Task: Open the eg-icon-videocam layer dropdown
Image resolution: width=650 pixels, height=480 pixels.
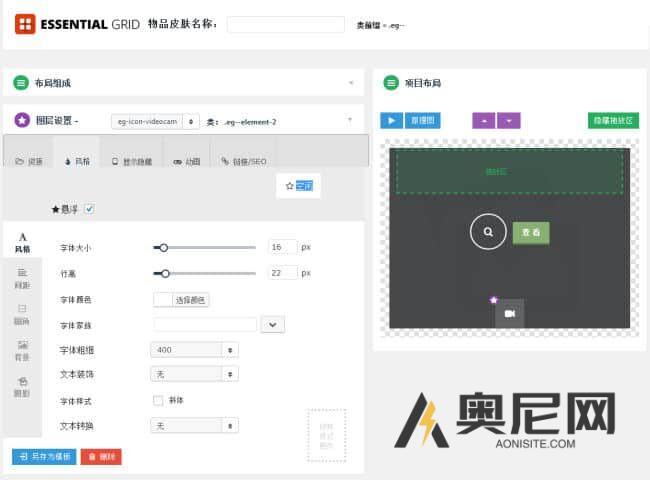Action: [x=155, y=121]
